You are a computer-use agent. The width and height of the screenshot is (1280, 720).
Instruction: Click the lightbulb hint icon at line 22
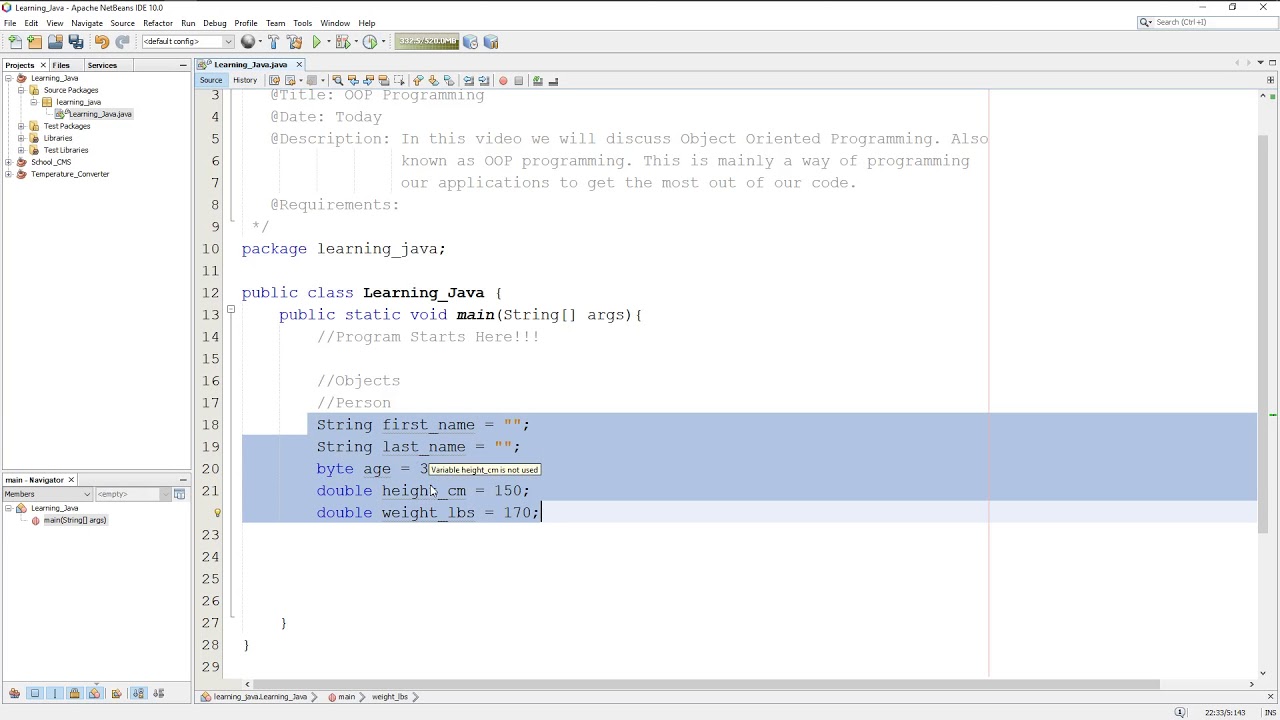pos(217,513)
